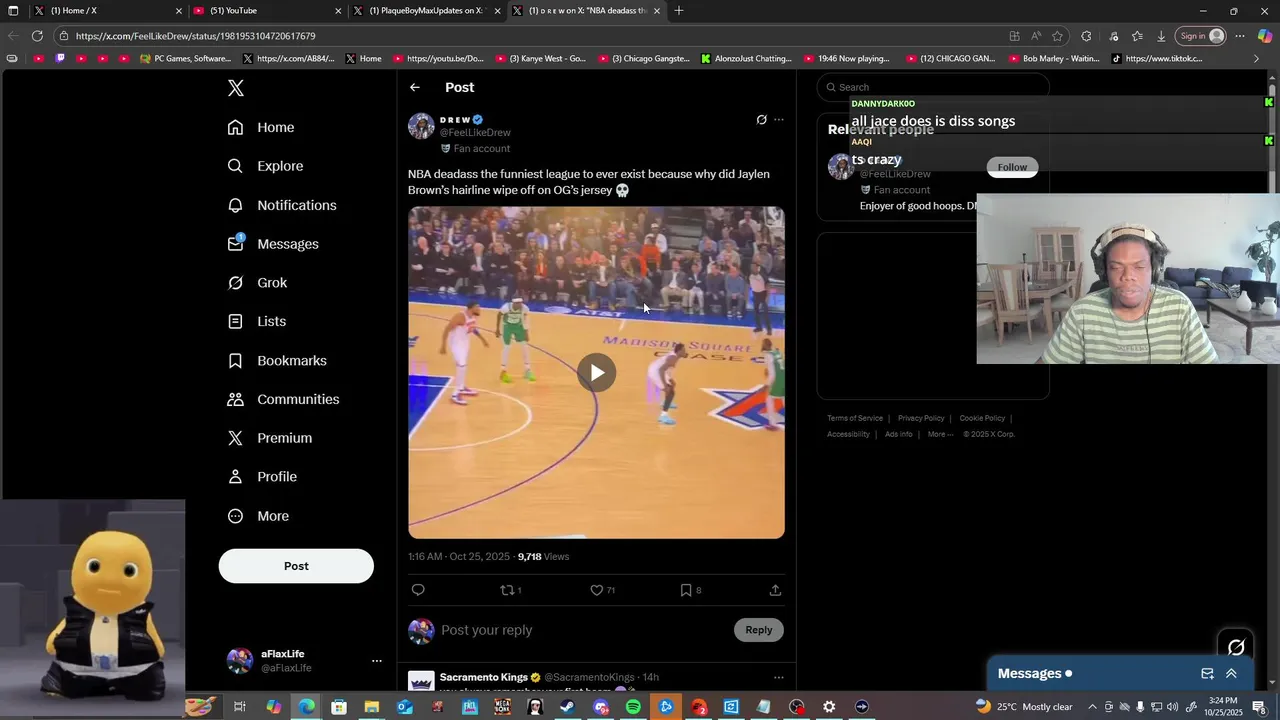Viewport: 1280px width, 720px height.
Task: Open Premium in the sidebar
Action: tap(270, 438)
